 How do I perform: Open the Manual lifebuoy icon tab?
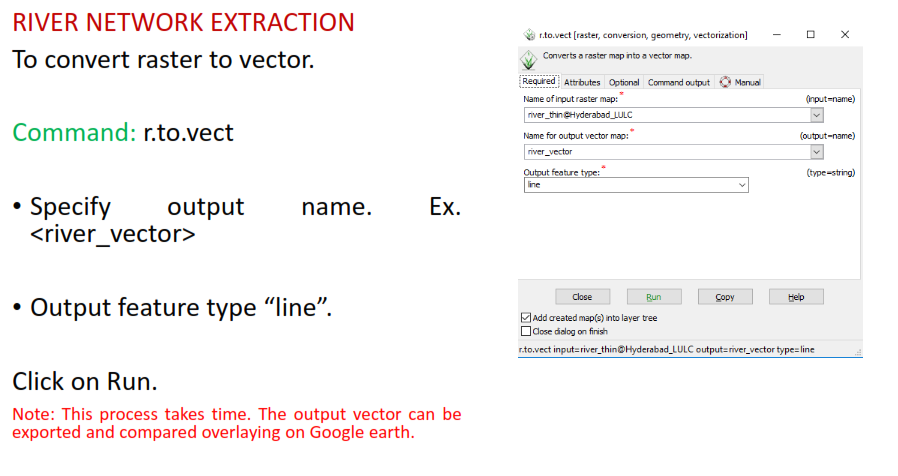739,82
